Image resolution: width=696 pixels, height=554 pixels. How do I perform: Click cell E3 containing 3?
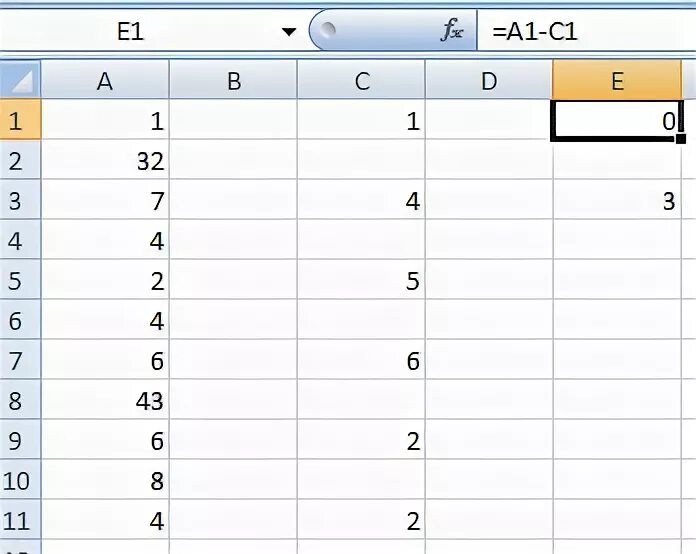tap(617, 200)
